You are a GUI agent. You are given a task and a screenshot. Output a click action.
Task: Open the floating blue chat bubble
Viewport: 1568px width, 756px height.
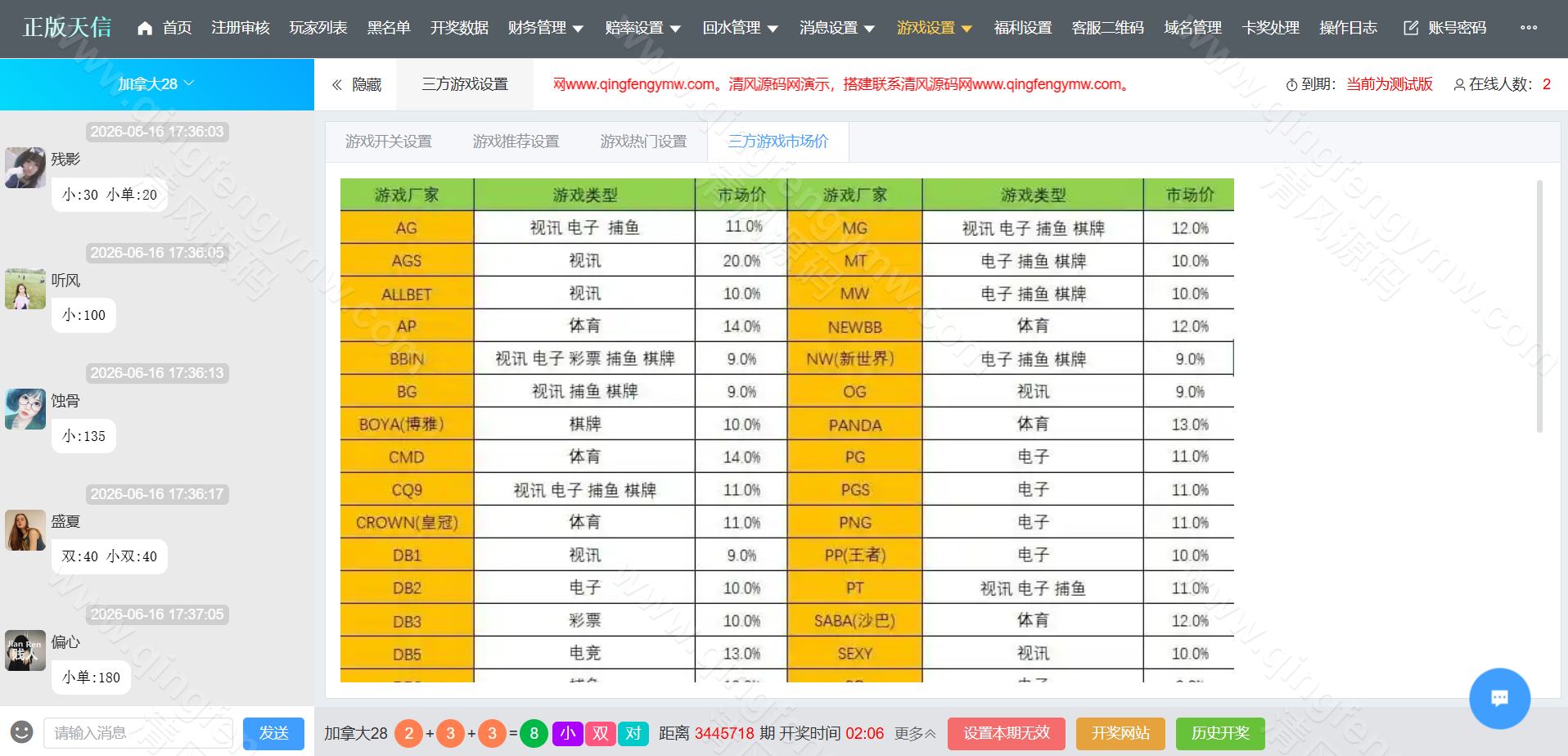(1499, 698)
